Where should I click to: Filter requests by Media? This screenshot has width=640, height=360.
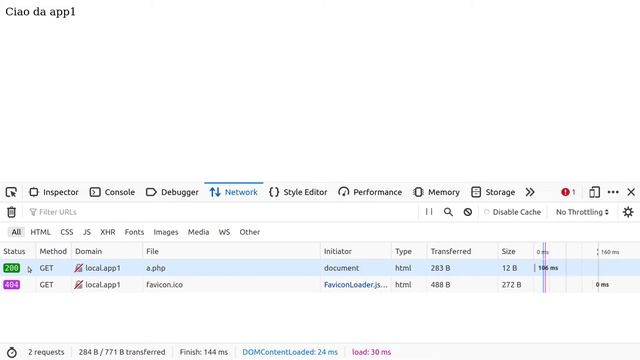[x=198, y=232]
